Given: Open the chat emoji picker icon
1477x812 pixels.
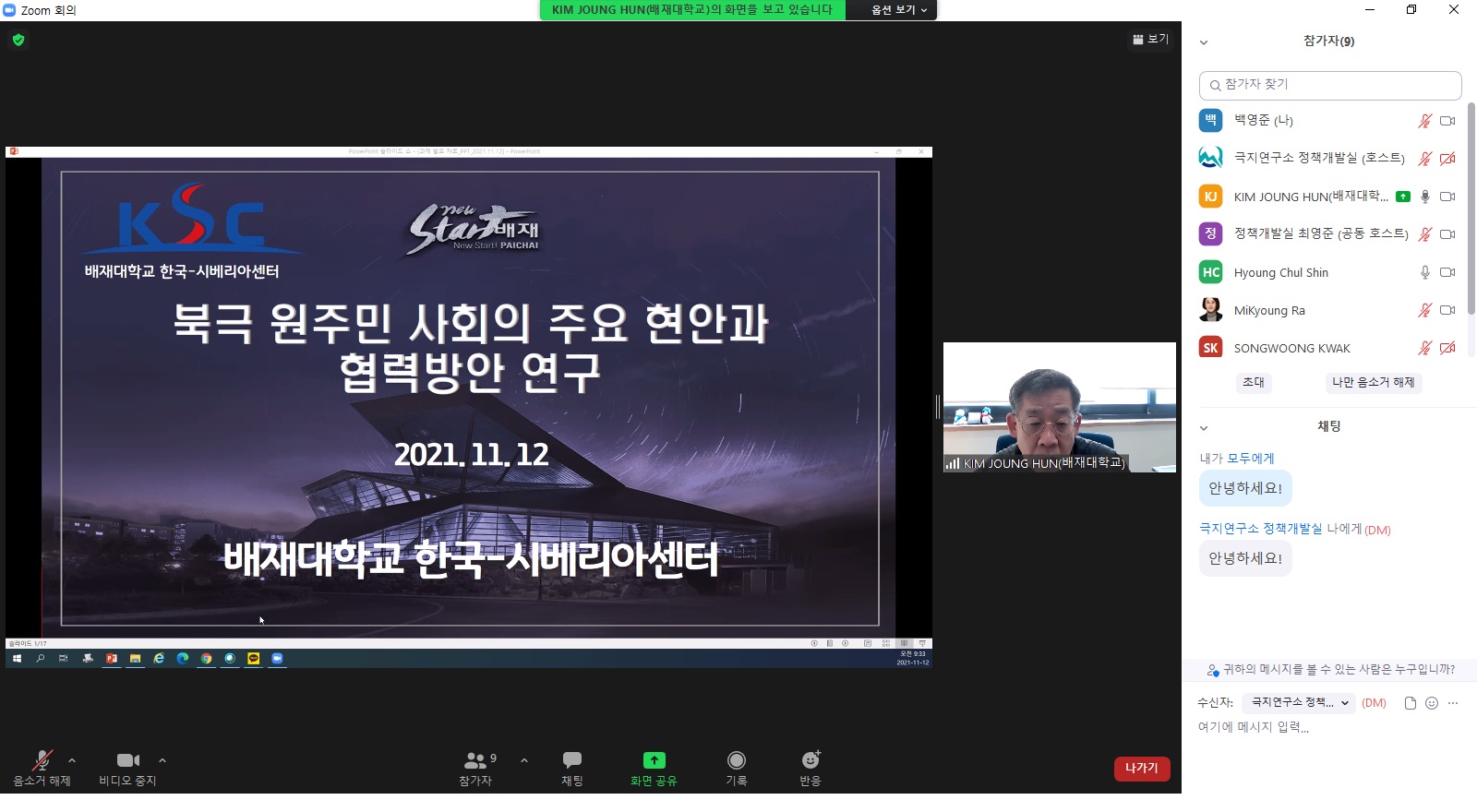Looking at the screenshot, I should coord(1432,703).
